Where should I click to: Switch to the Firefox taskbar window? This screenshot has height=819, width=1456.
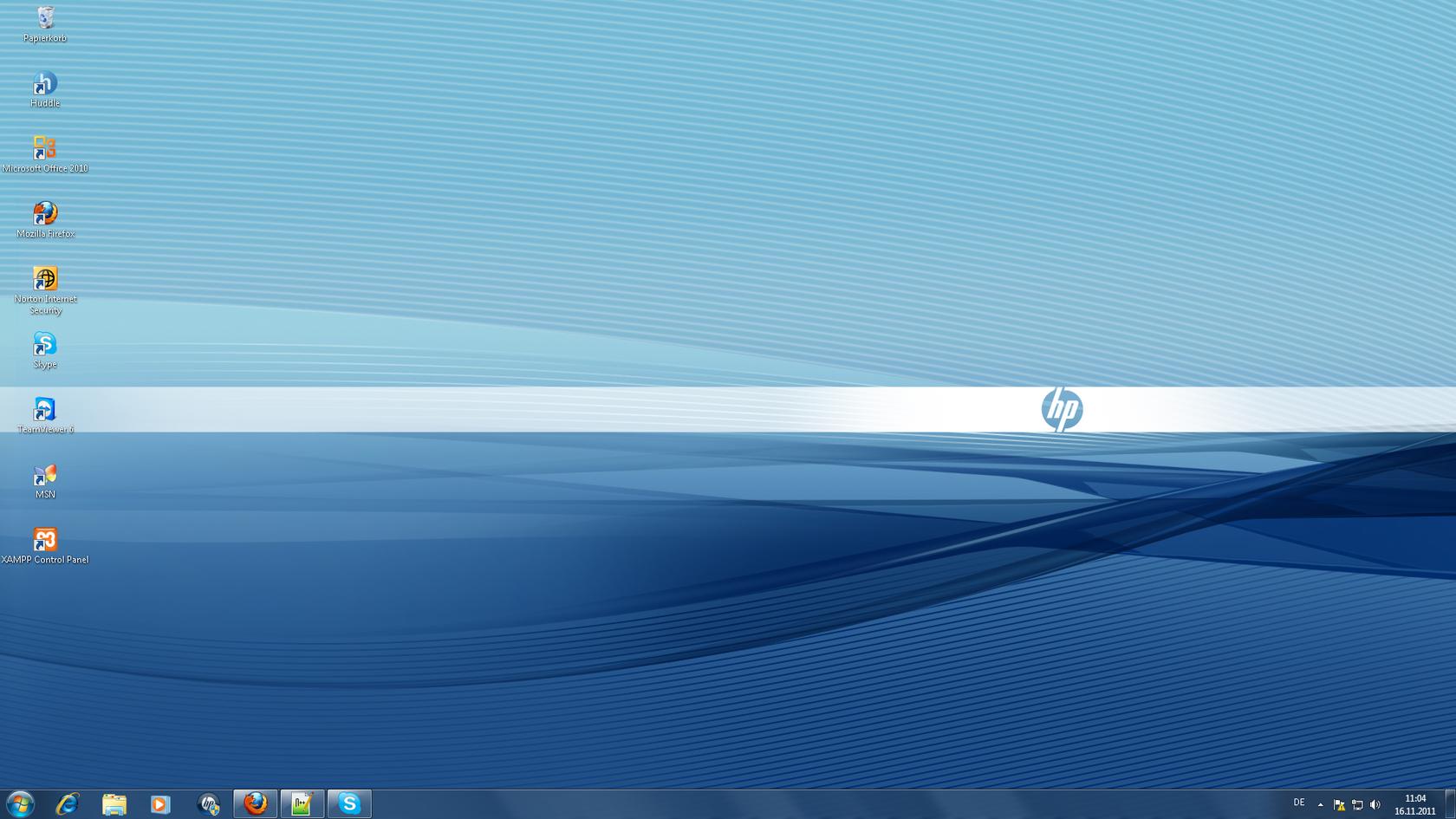point(256,804)
